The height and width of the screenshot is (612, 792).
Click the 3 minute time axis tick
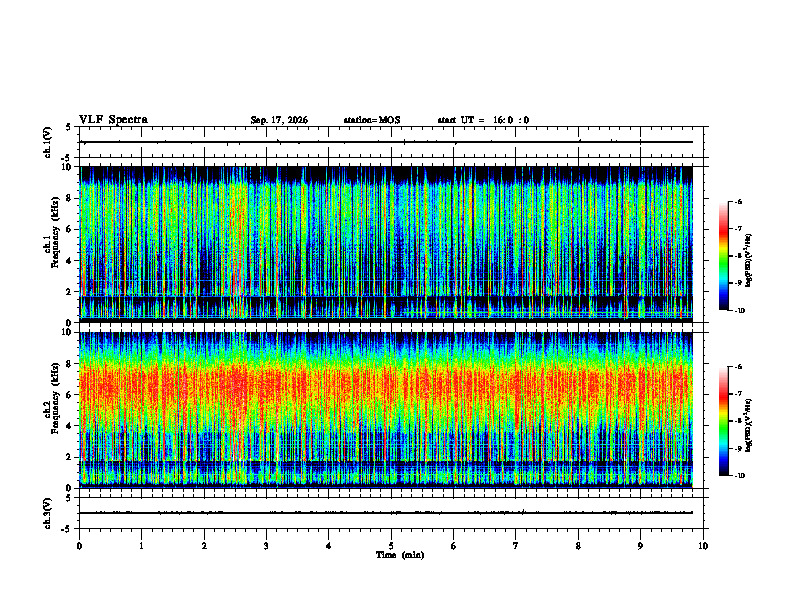point(267,546)
